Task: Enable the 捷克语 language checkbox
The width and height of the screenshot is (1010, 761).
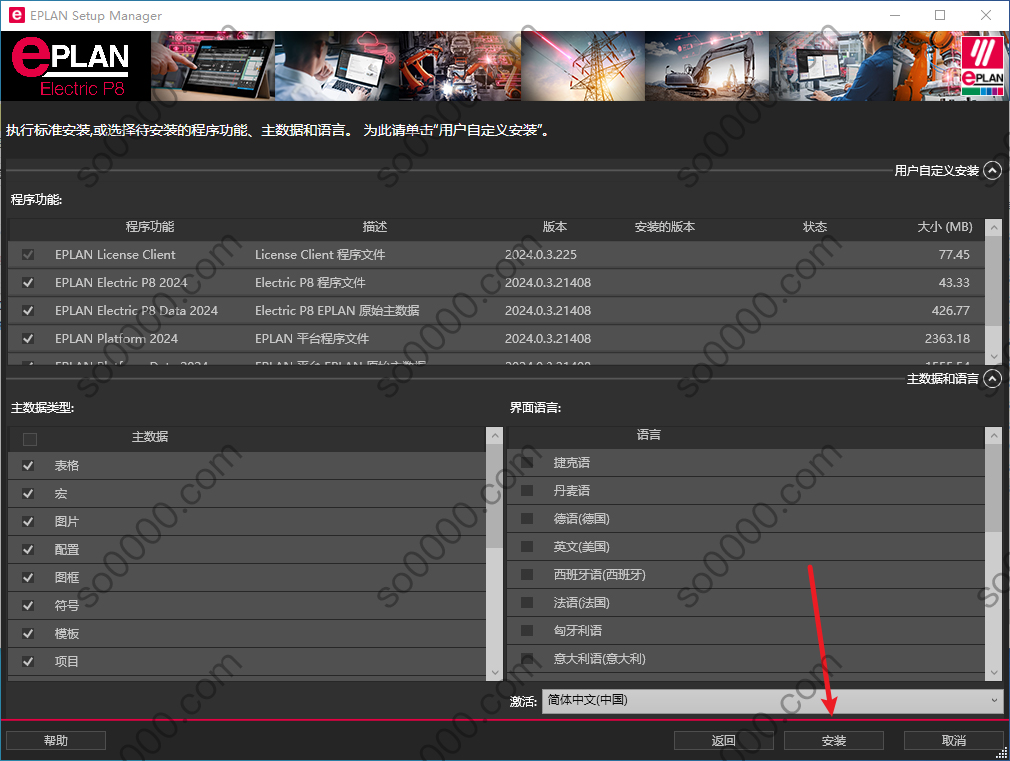Action: 527,463
